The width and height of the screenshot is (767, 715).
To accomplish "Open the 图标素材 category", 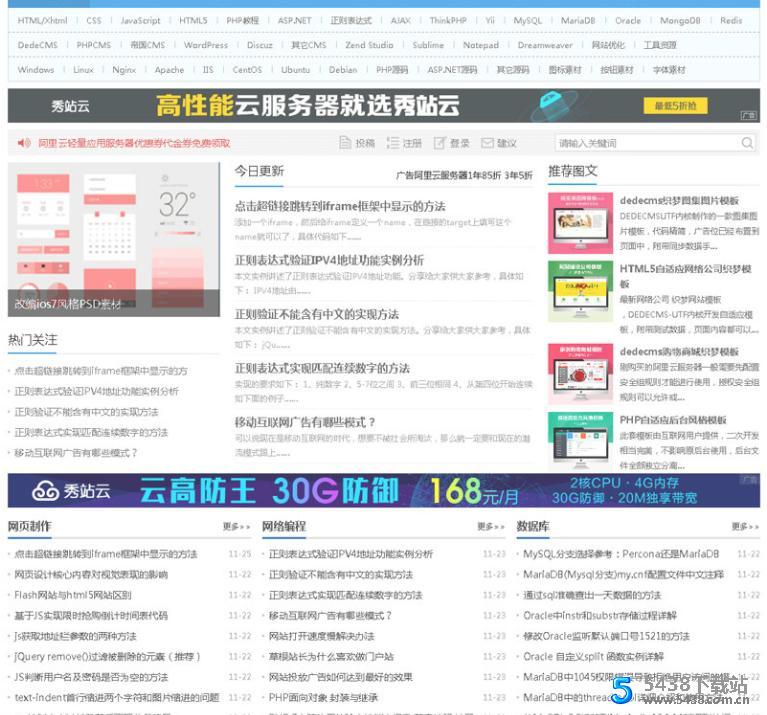I will (565, 70).
